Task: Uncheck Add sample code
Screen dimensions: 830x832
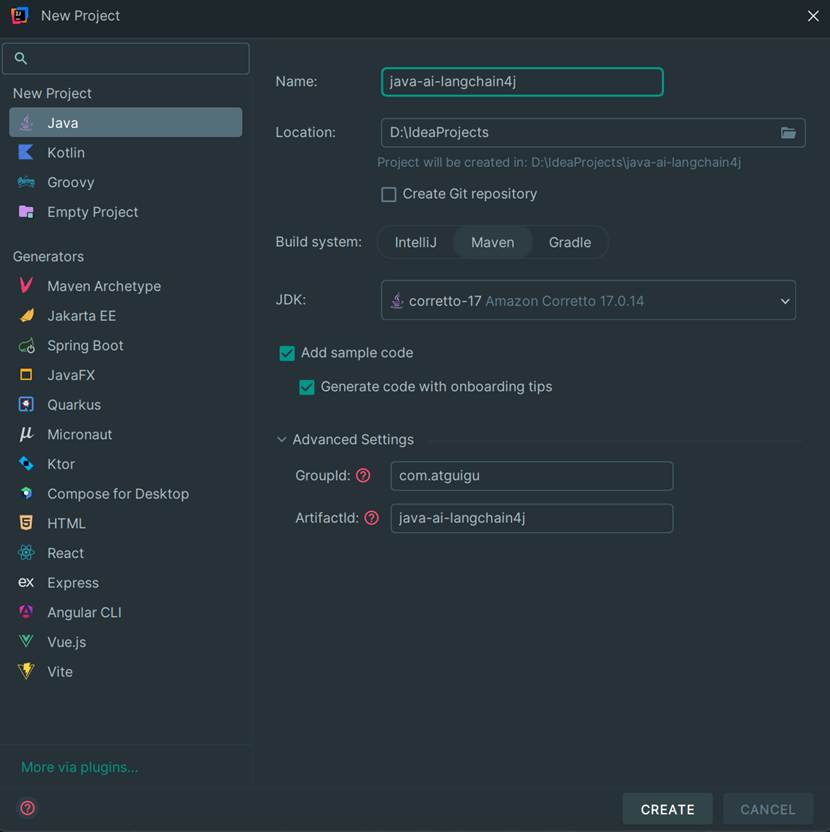Action: click(x=287, y=353)
